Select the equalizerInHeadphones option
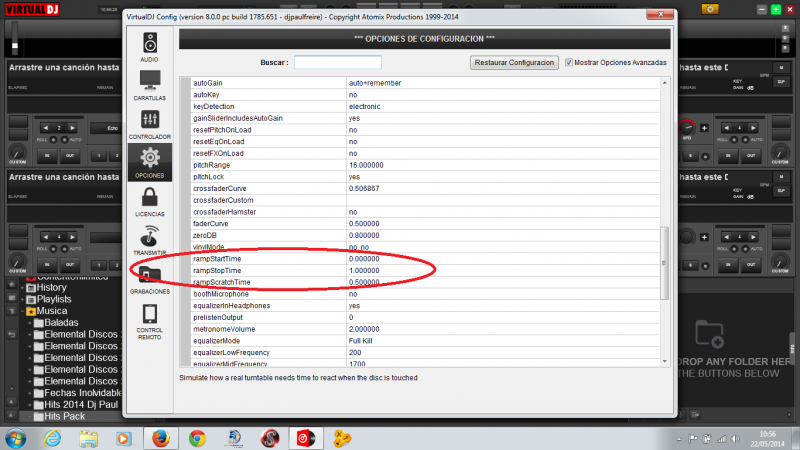This screenshot has height=450, width=800. (424, 306)
